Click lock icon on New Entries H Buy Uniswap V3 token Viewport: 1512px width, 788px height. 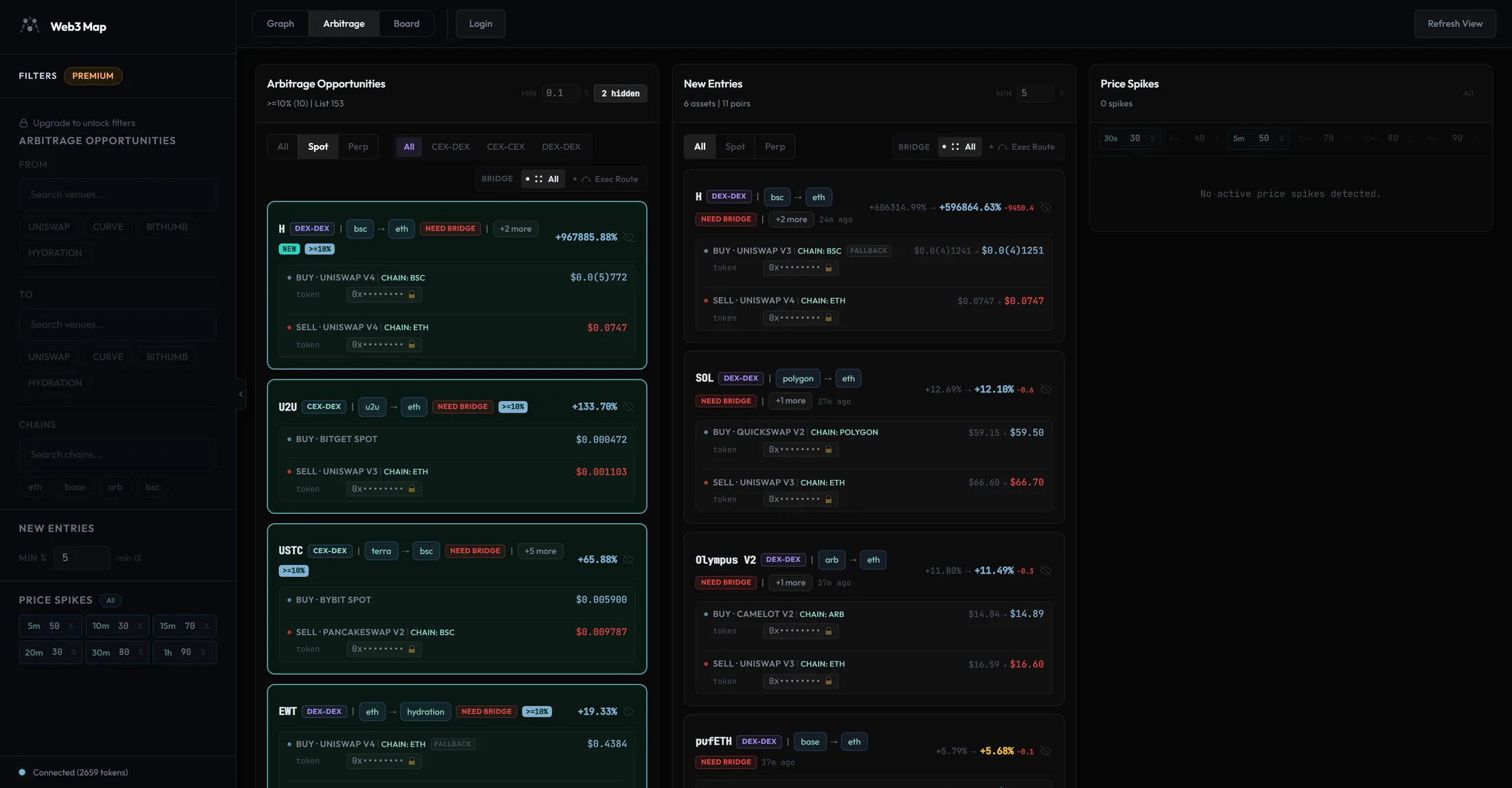828,267
